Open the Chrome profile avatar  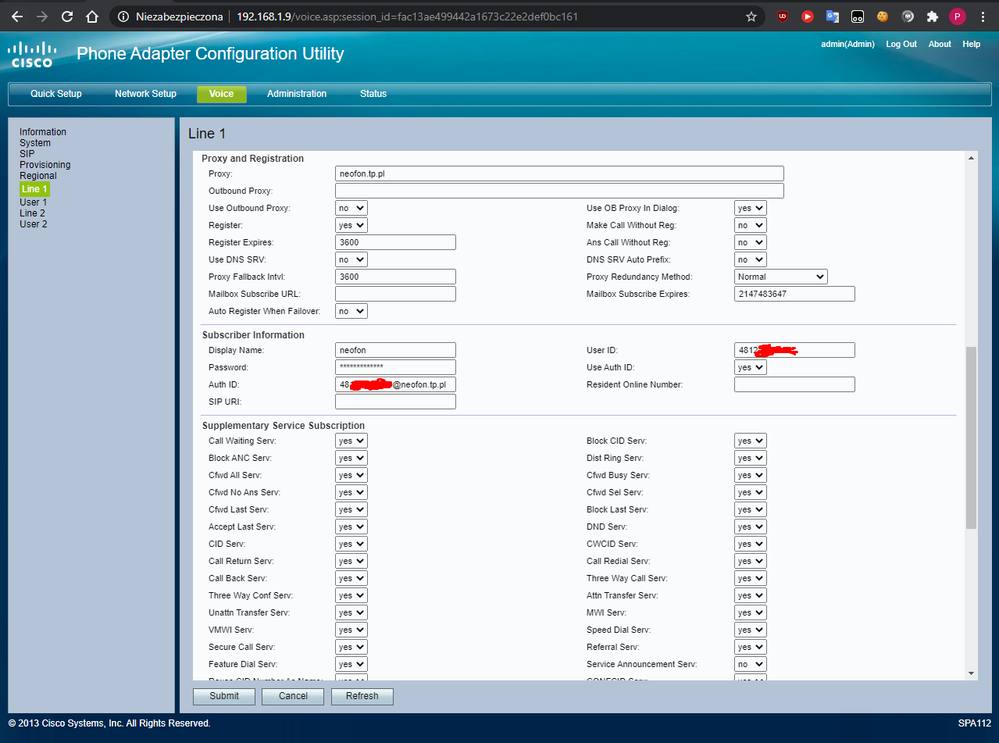957,17
